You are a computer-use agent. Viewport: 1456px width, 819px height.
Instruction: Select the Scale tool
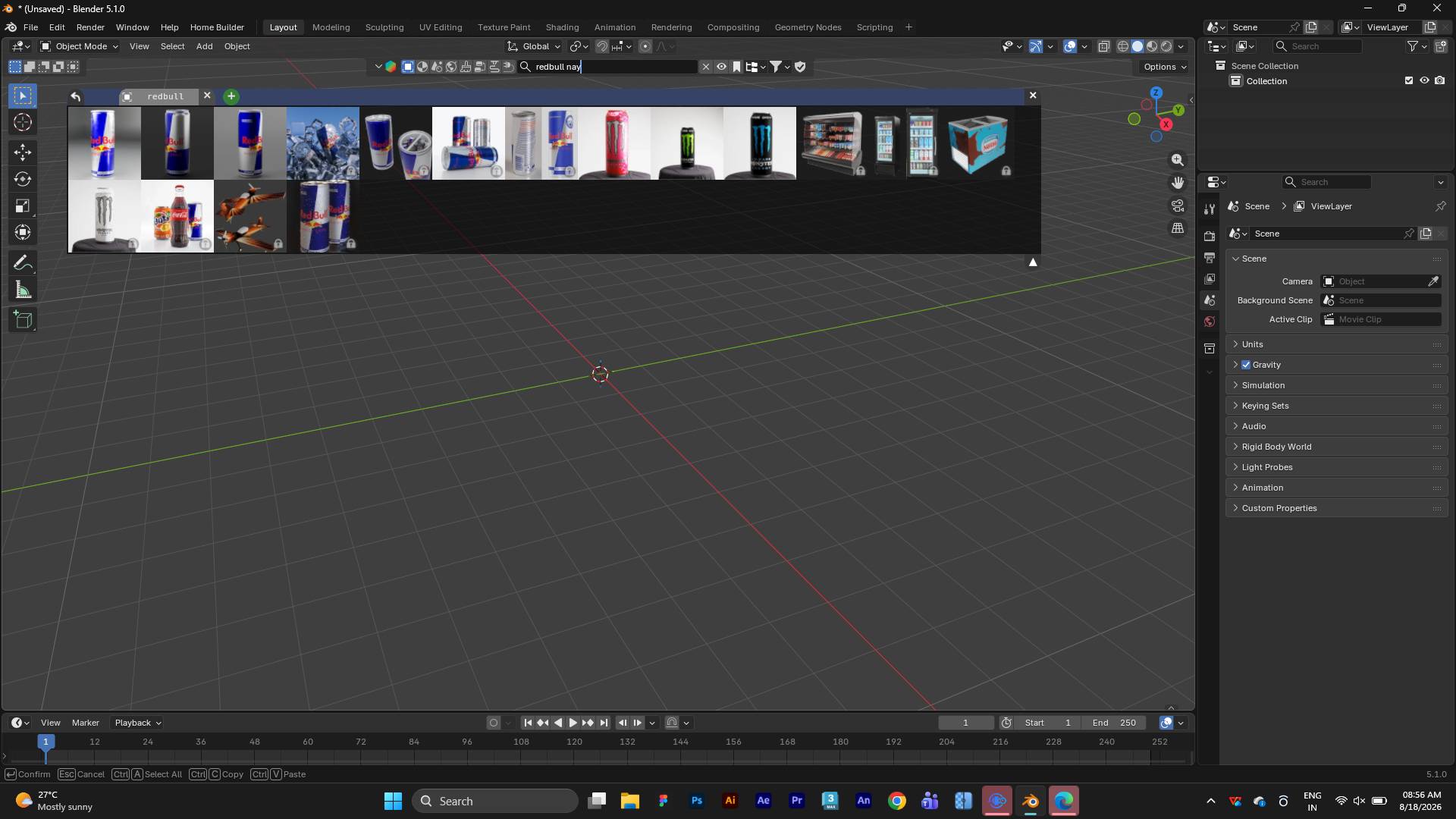(23, 206)
